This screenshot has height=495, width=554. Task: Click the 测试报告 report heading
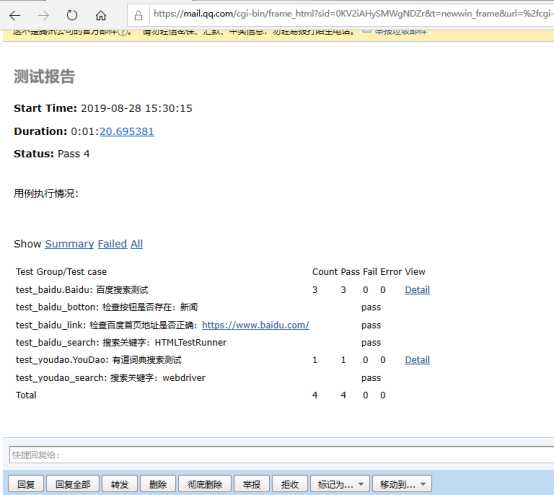click(x=44, y=76)
